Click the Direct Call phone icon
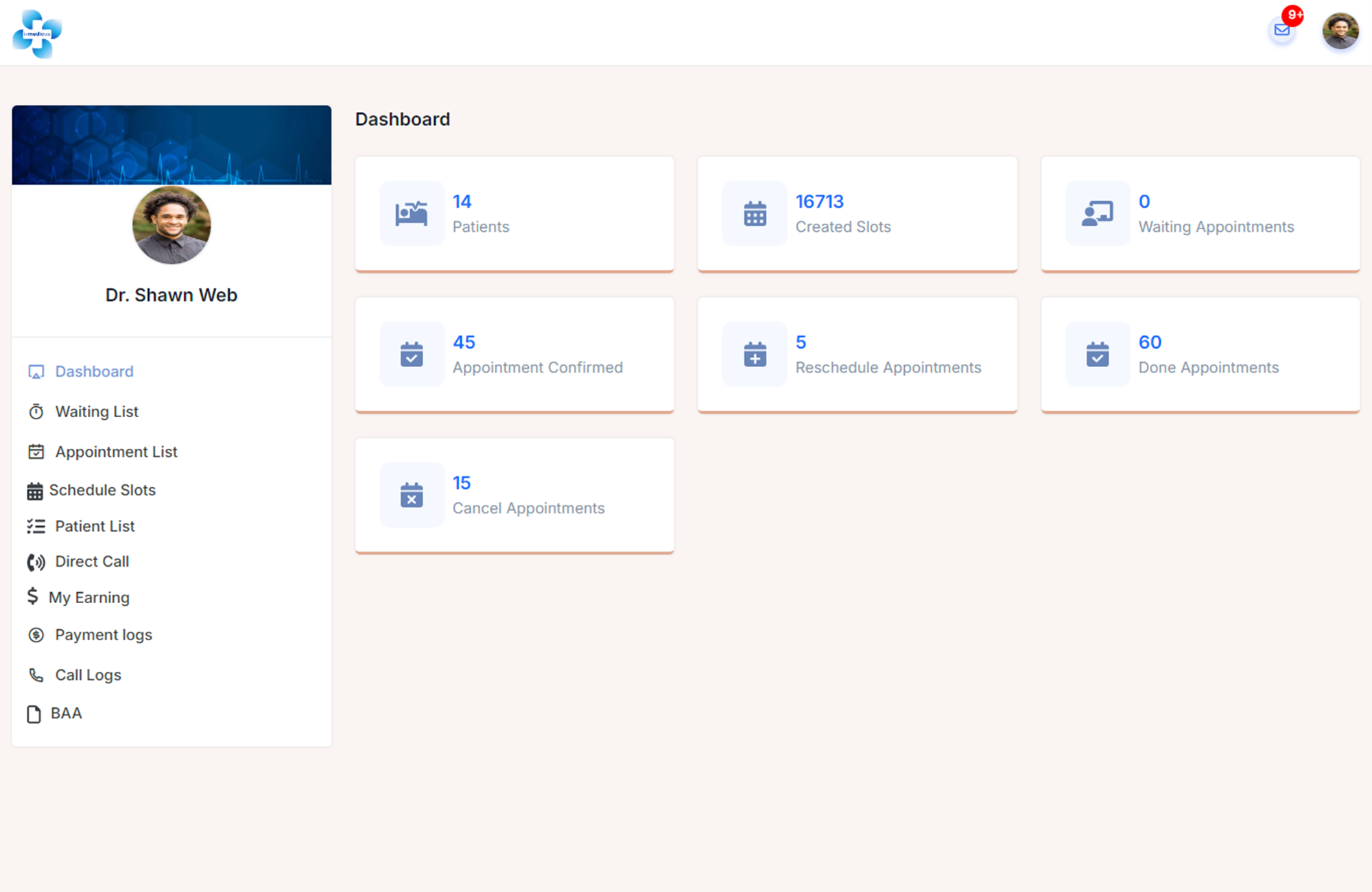The width and height of the screenshot is (1372, 892). tap(36, 562)
